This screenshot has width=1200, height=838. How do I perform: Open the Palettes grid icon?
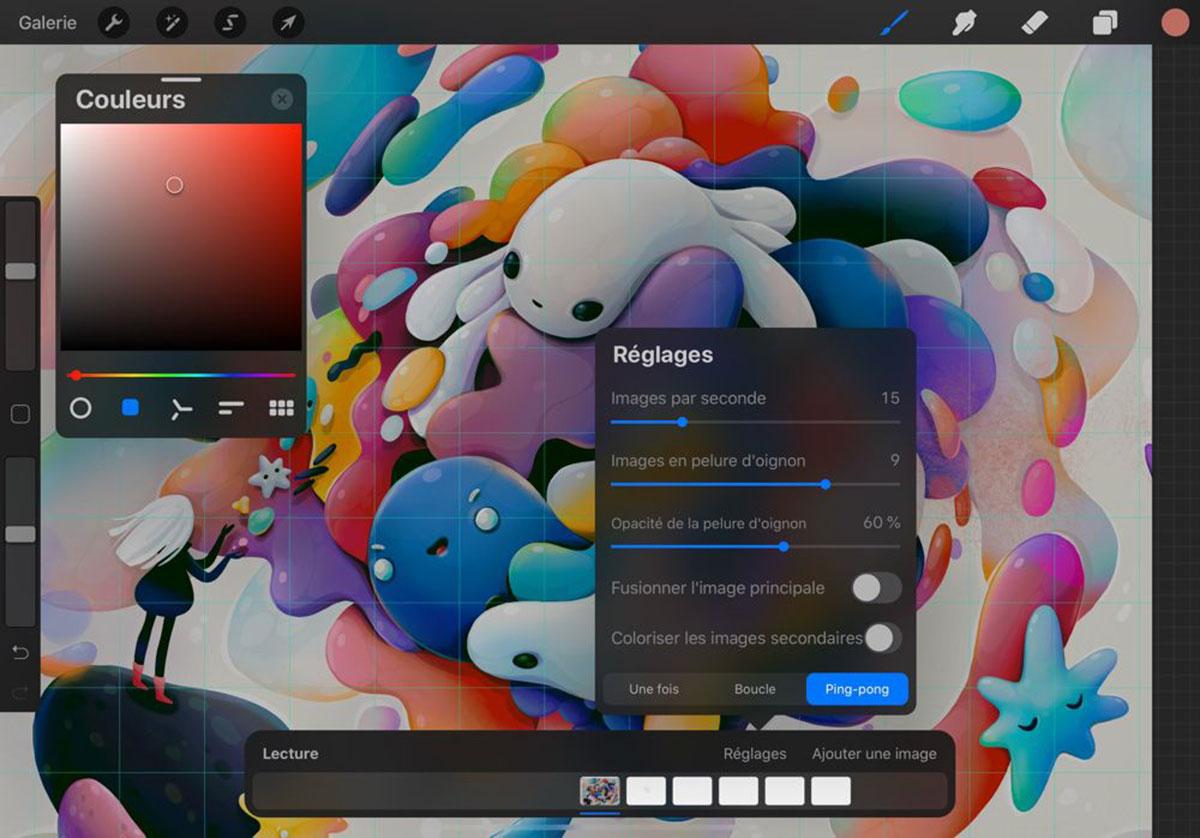pyautogui.click(x=281, y=408)
